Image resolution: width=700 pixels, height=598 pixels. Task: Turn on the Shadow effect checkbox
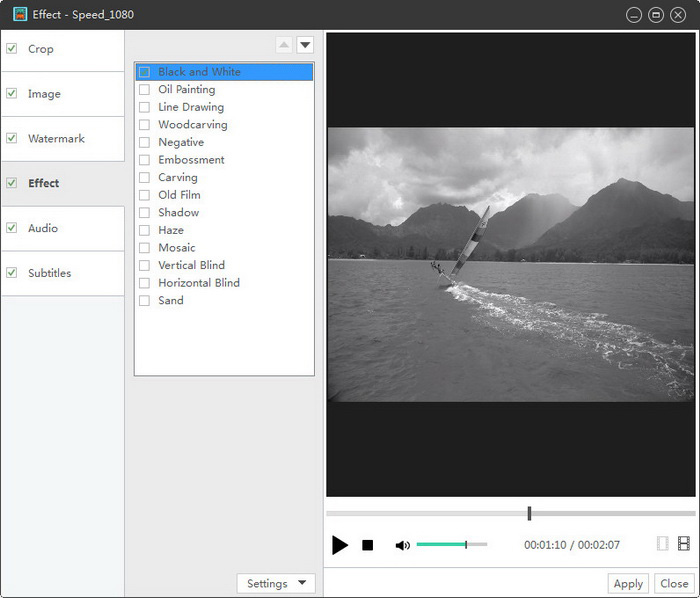click(x=144, y=212)
